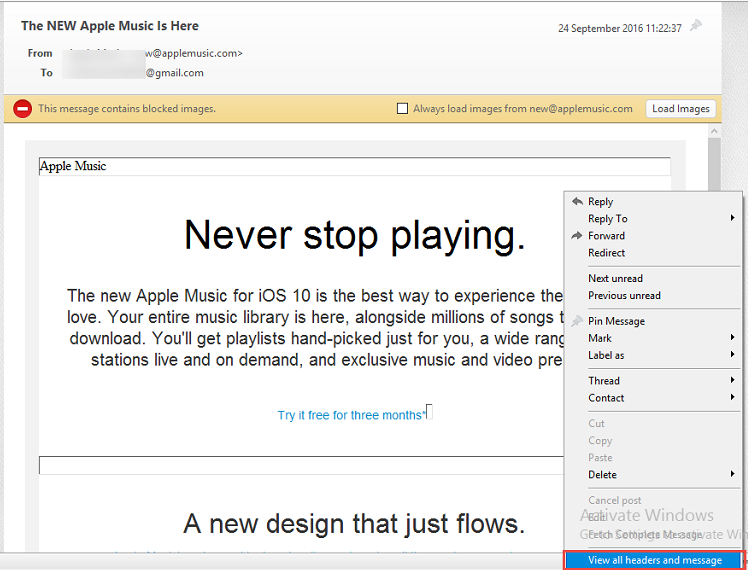Select Pin Message menu entry
748x570 pixels.
(653, 321)
